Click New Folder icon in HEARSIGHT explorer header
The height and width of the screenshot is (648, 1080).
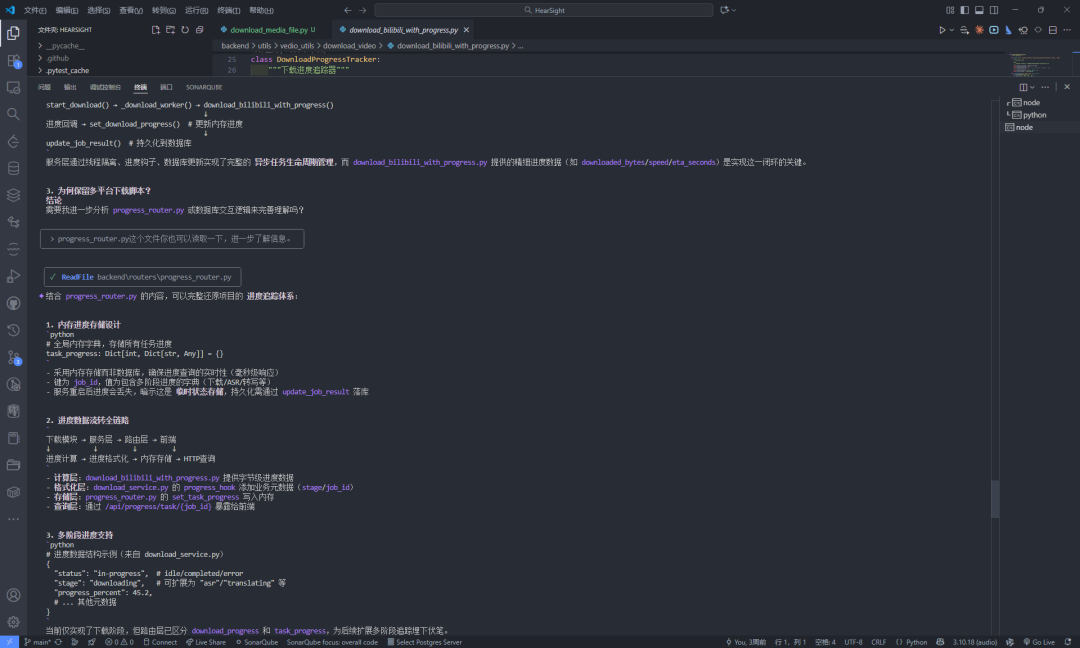point(170,30)
